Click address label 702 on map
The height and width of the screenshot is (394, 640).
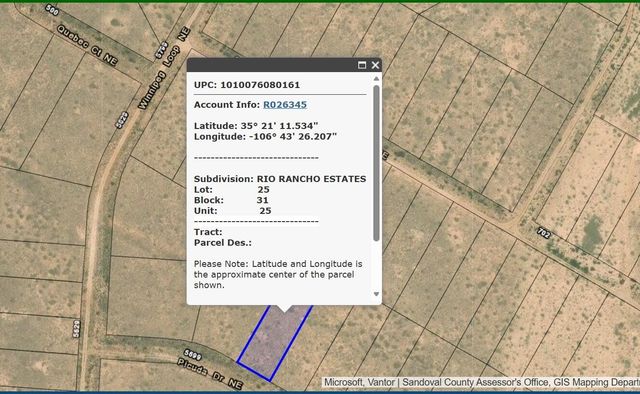tap(544, 233)
